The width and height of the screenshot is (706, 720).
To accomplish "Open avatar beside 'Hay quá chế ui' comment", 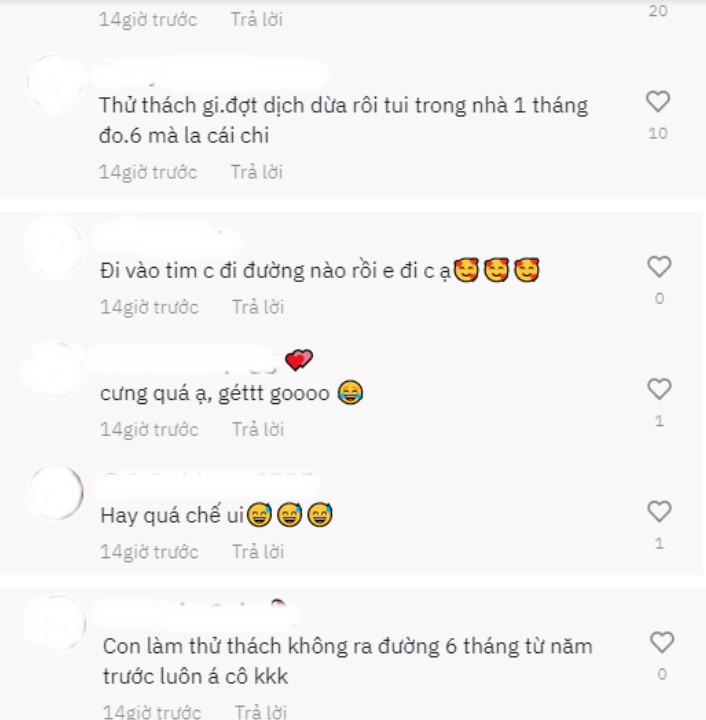I will coord(55,492).
